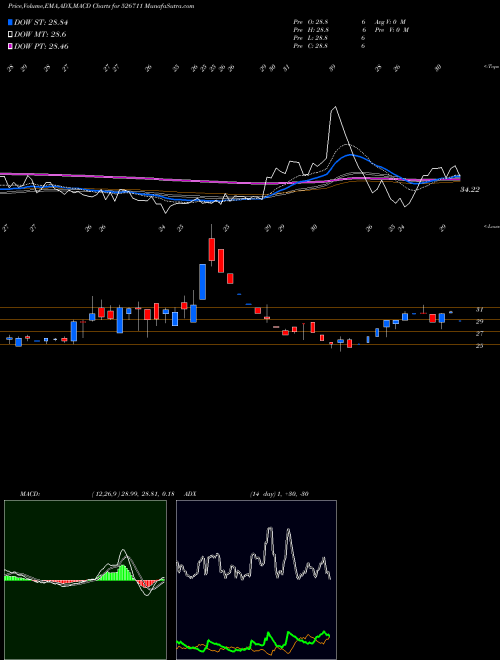Click the 34.22 price label beside EMA lines
Viewport: 500px width, 660px height.
click(470, 190)
